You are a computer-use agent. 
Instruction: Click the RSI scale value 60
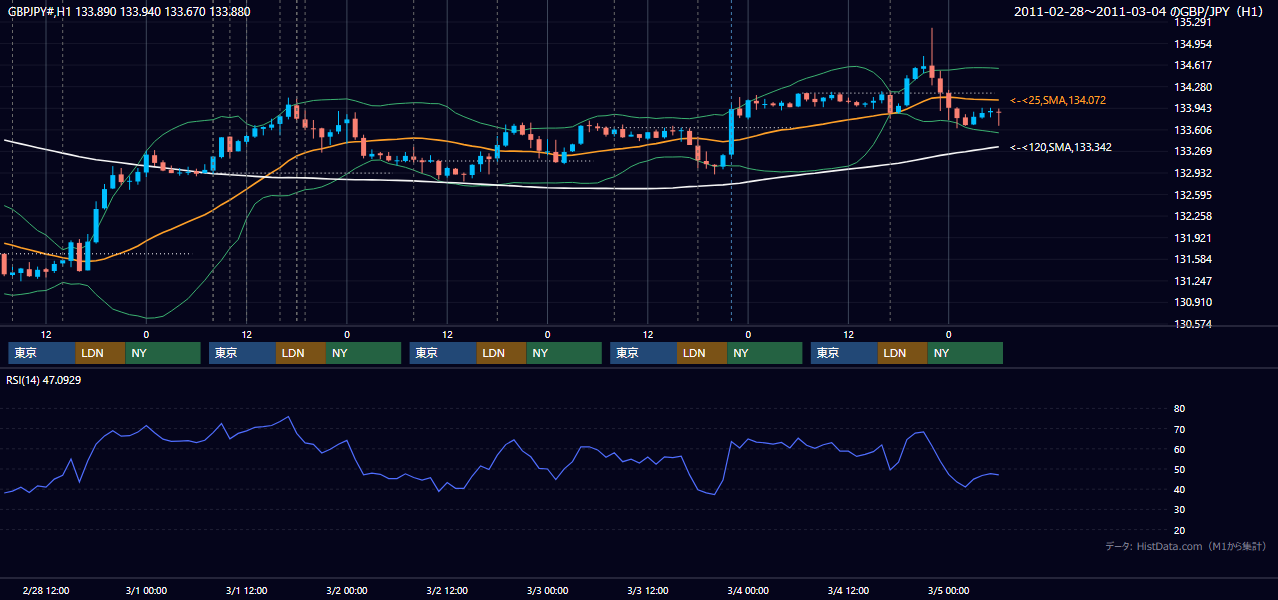point(1179,449)
